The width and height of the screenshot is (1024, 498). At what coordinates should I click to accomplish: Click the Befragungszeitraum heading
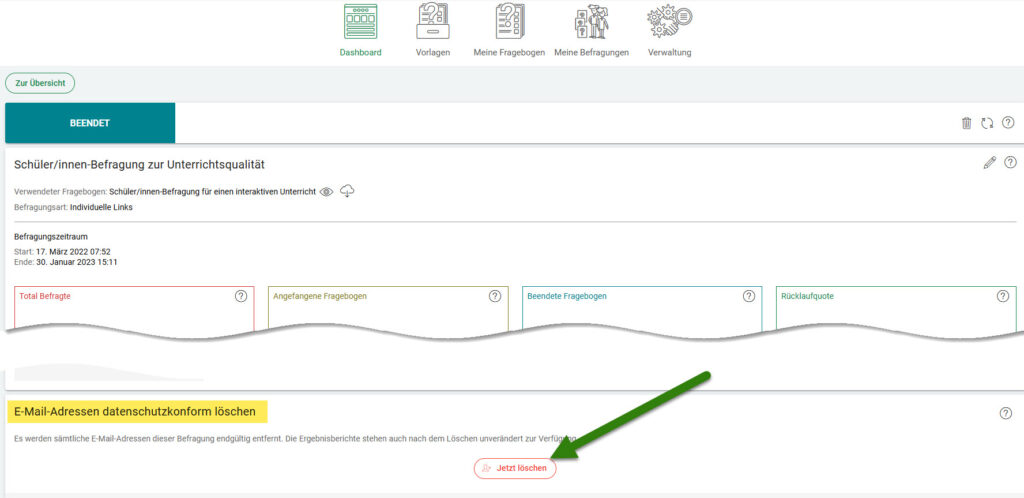pos(51,237)
